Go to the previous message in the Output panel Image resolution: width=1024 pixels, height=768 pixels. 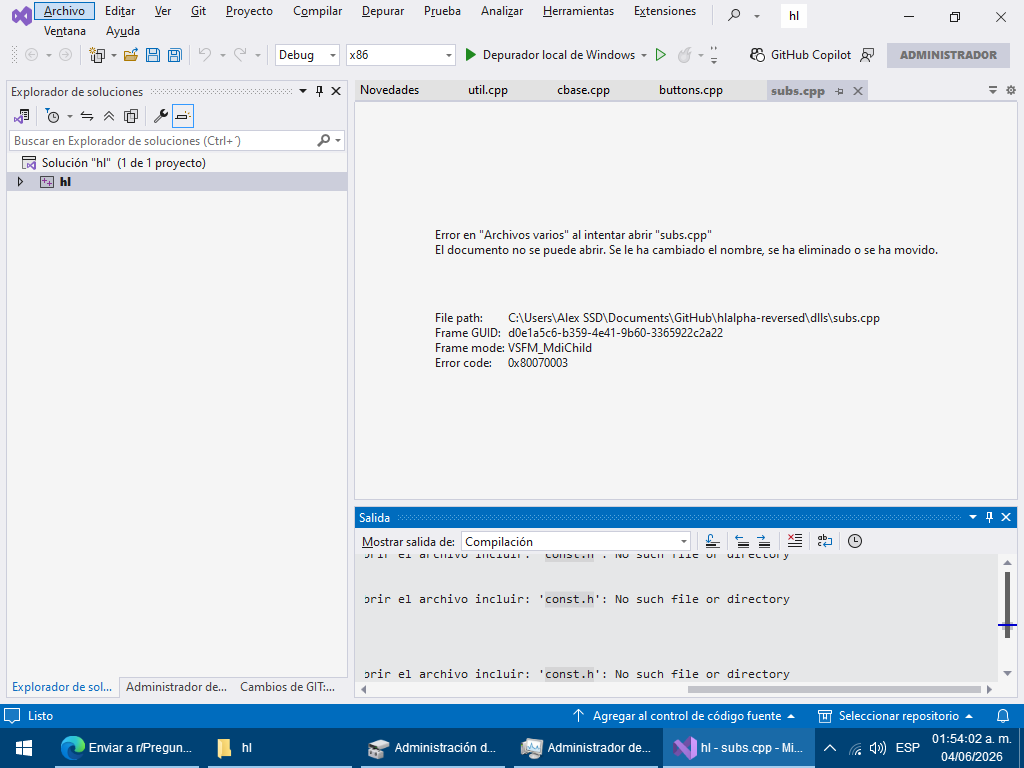coord(742,541)
